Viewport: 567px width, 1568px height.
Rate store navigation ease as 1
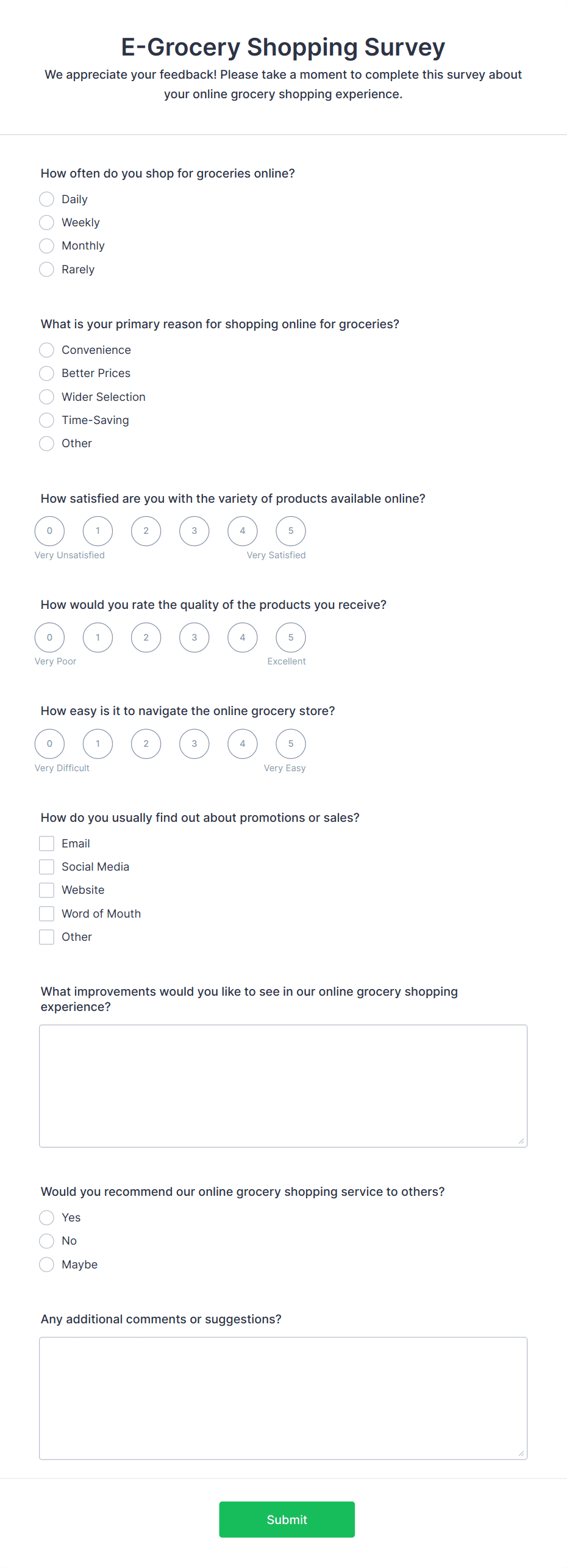click(98, 744)
